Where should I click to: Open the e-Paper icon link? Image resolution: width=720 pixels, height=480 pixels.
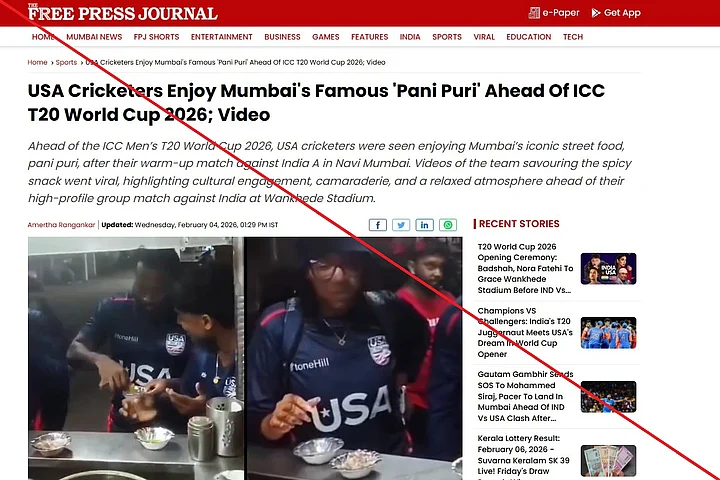[x=534, y=13]
